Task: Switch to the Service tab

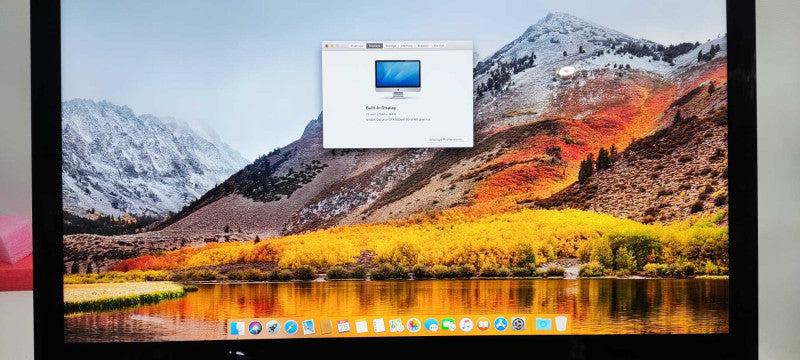Action: (439, 46)
